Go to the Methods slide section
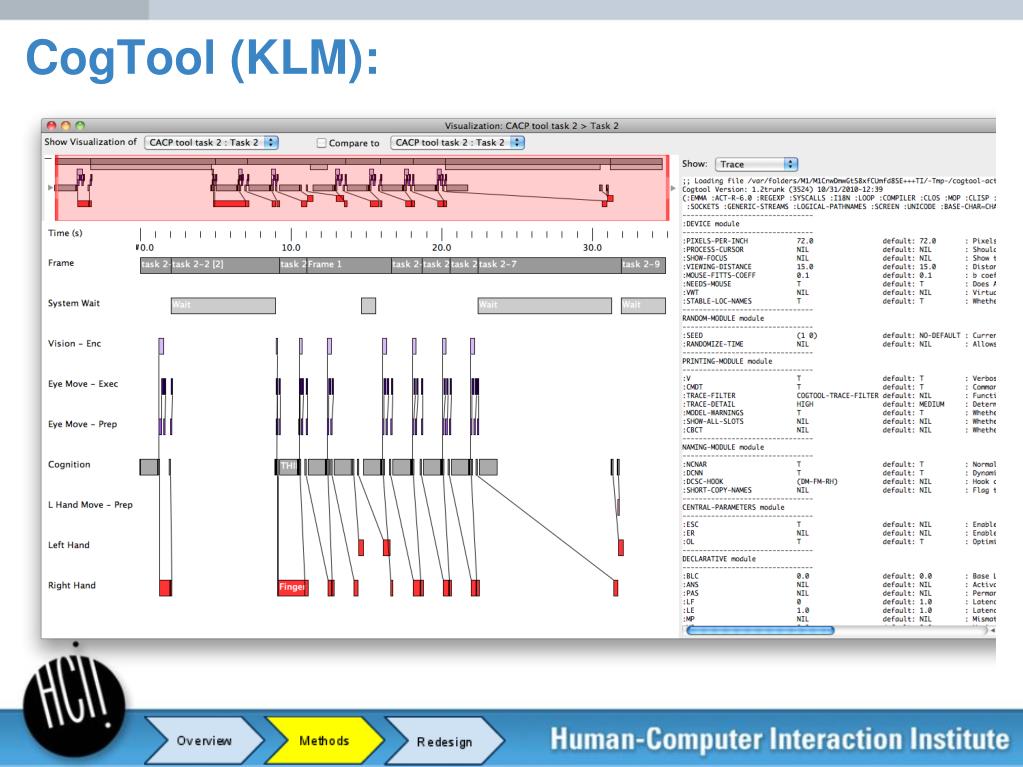Screen dimensions: 1023x767 click(324, 740)
